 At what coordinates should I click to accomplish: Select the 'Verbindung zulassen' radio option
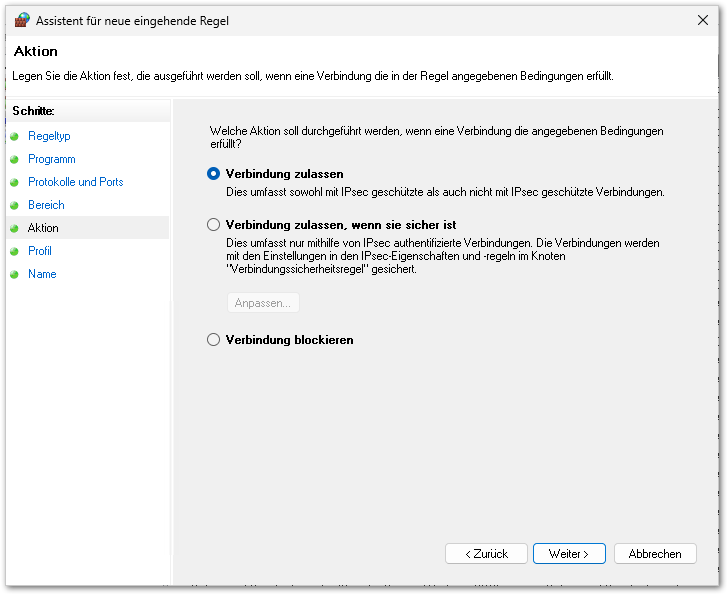coord(213,174)
